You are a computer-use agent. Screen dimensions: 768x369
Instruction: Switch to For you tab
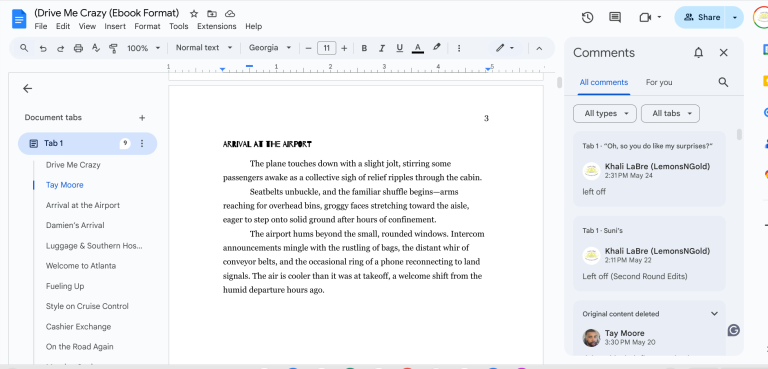tap(659, 82)
